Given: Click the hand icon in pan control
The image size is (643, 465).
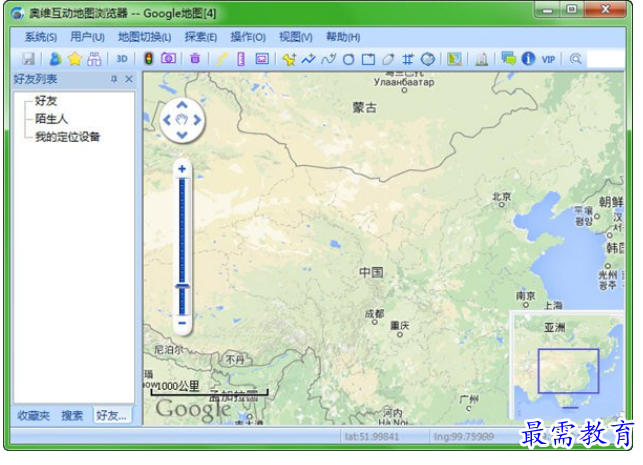Looking at the screenshot, I should pos(182,120).
